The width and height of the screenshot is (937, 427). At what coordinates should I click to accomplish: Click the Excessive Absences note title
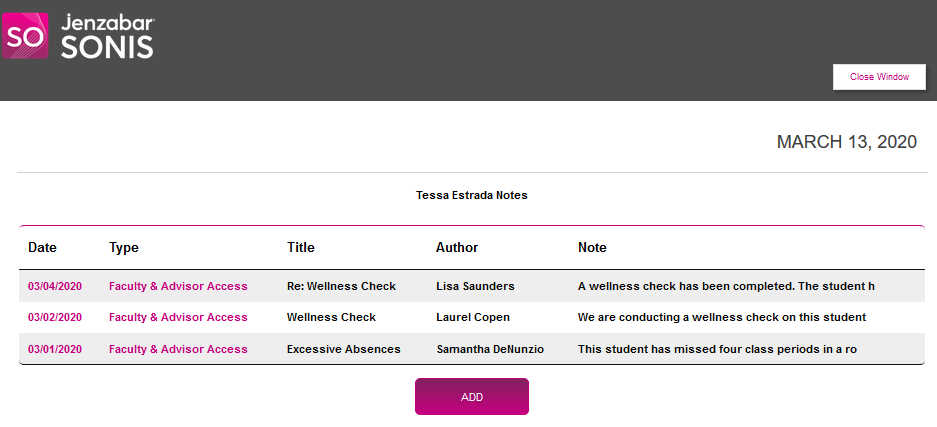pos(343,350)
